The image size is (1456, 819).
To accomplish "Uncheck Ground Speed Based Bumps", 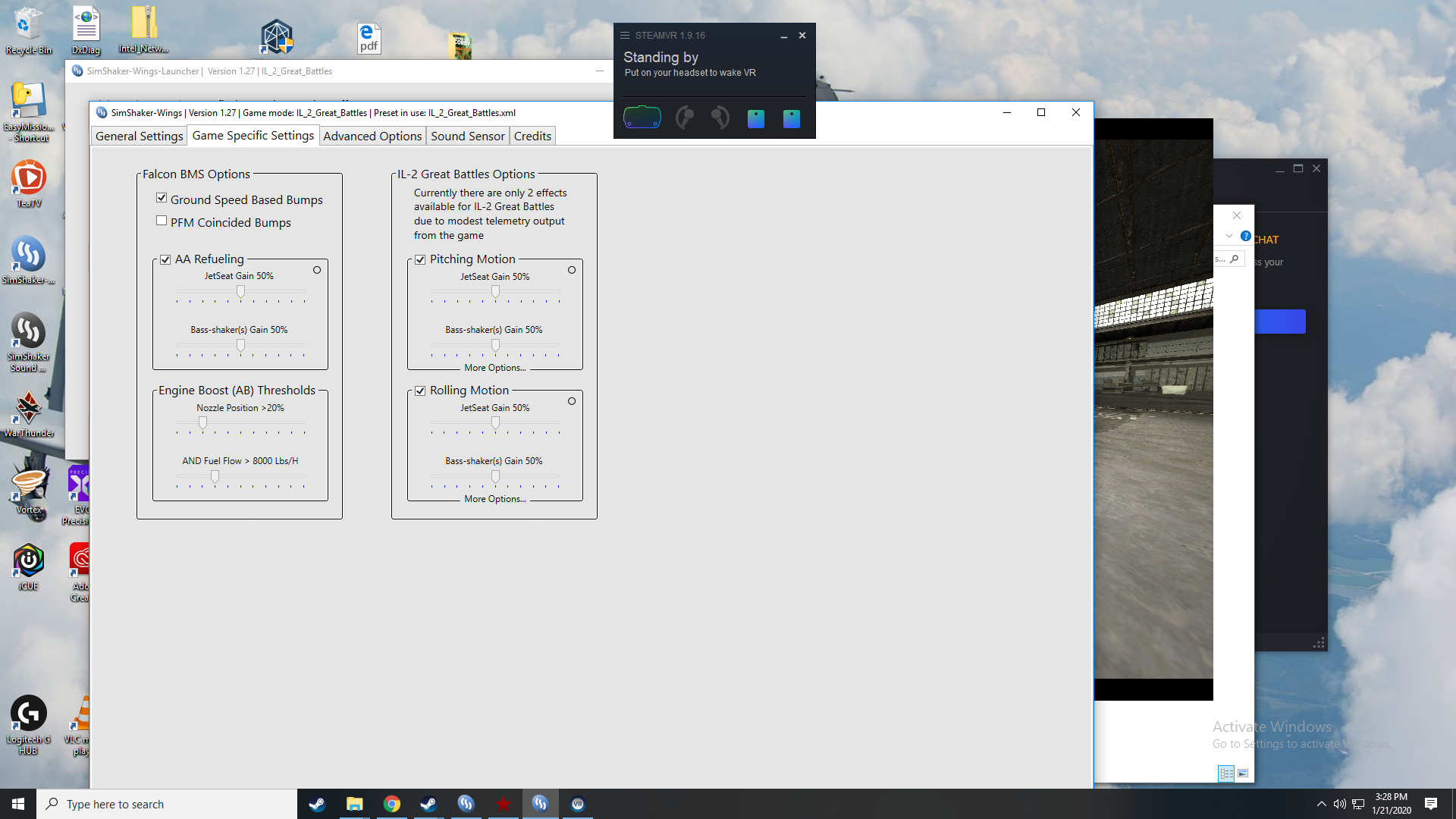I will (x=162, y=198).
